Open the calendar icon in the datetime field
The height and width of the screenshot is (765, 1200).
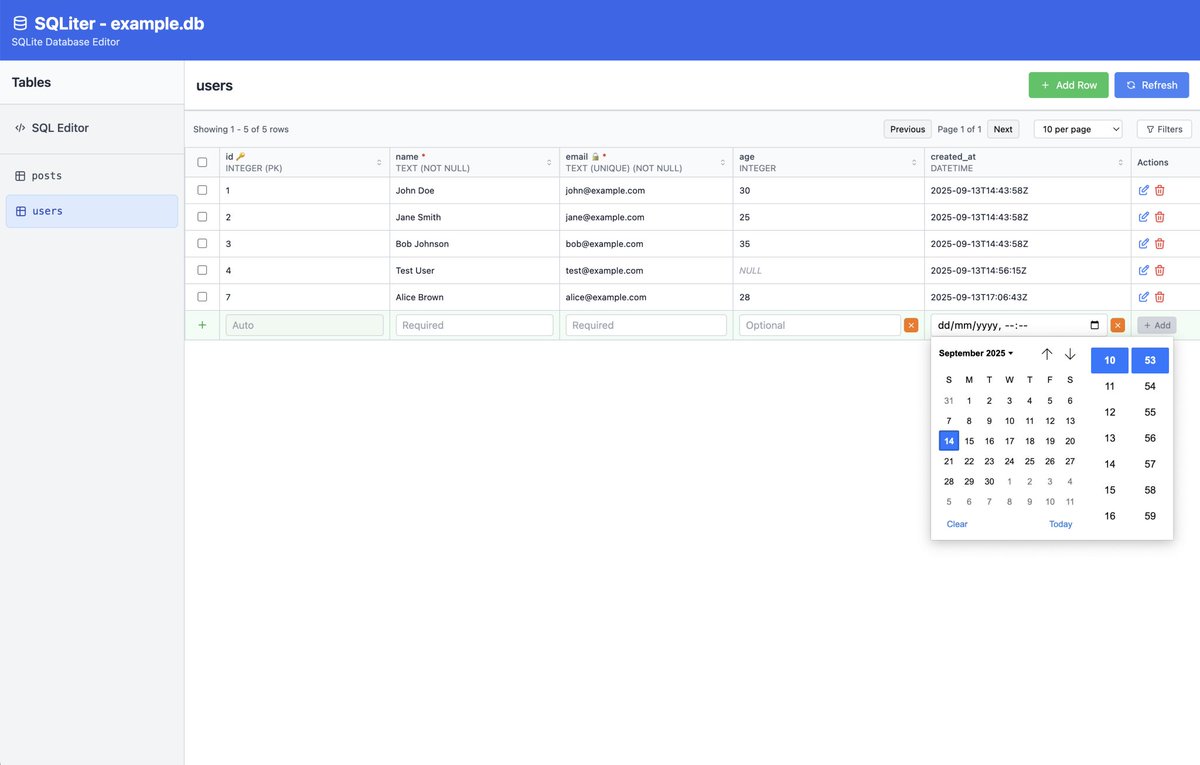pyautogui.click(x=1095, y=325)
